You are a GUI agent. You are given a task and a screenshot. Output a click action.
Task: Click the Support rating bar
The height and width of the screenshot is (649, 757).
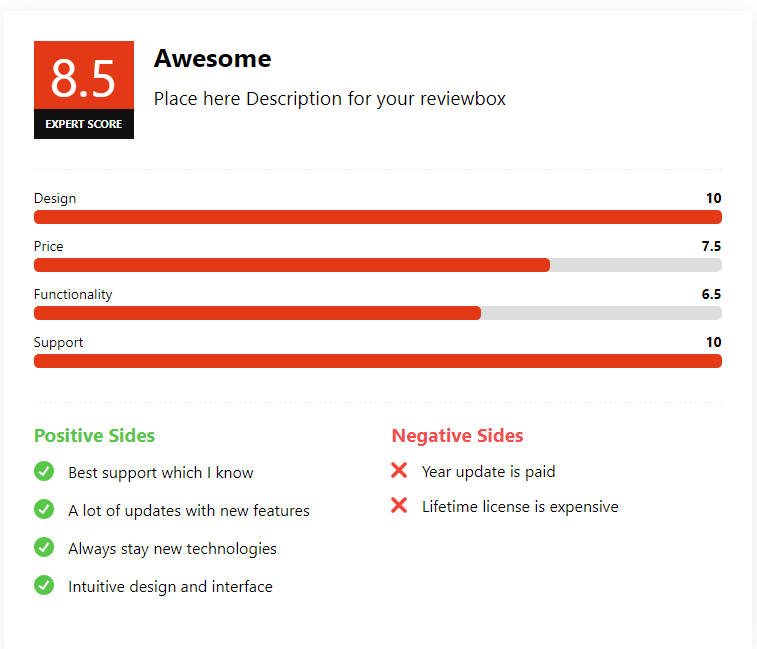point(378,361)
